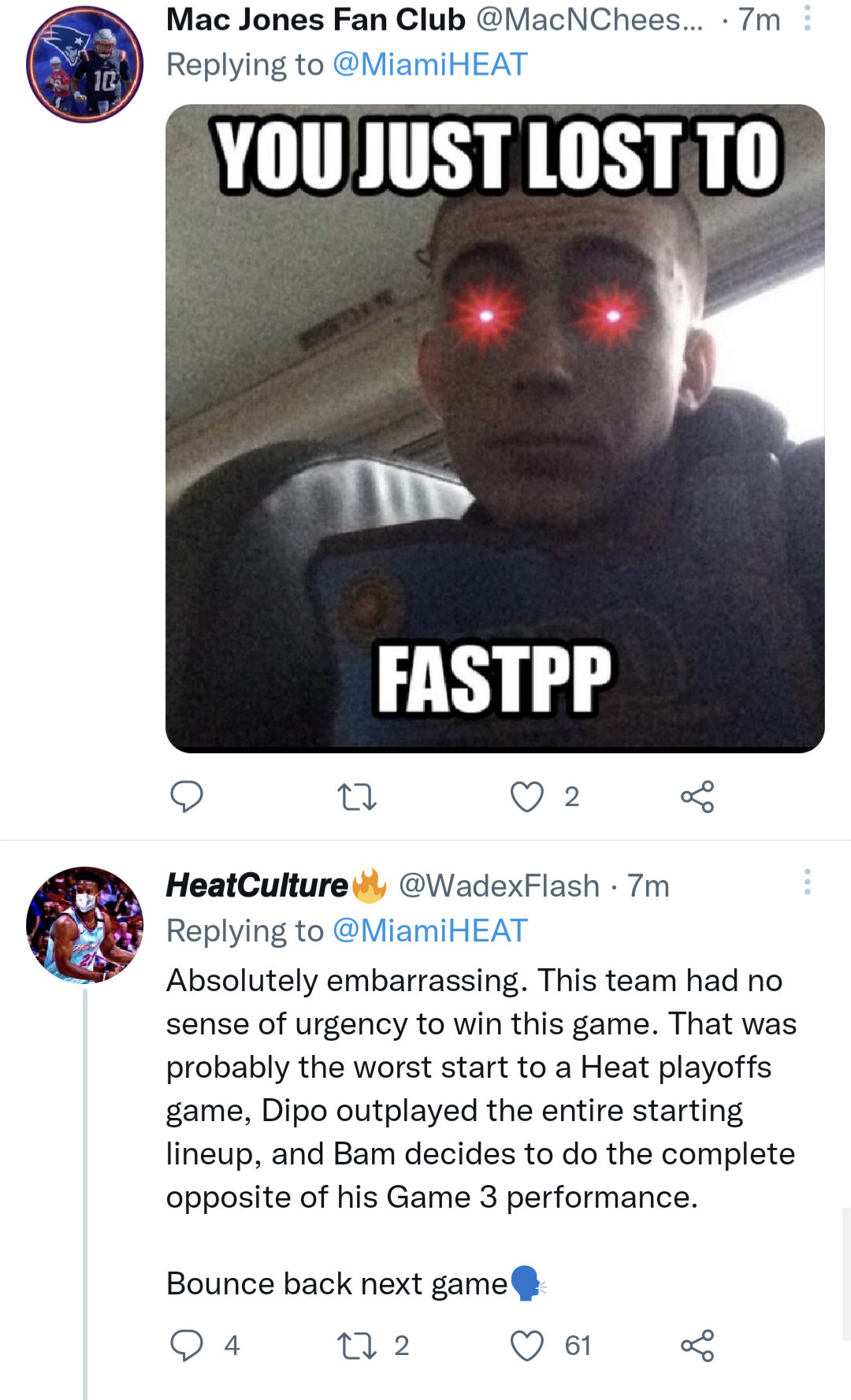Tap @MiamiHEAT mention in HeatCulture reply
Image resolution: width=851 pixels, height=1400 pixels.
click(x=430, y=930)
